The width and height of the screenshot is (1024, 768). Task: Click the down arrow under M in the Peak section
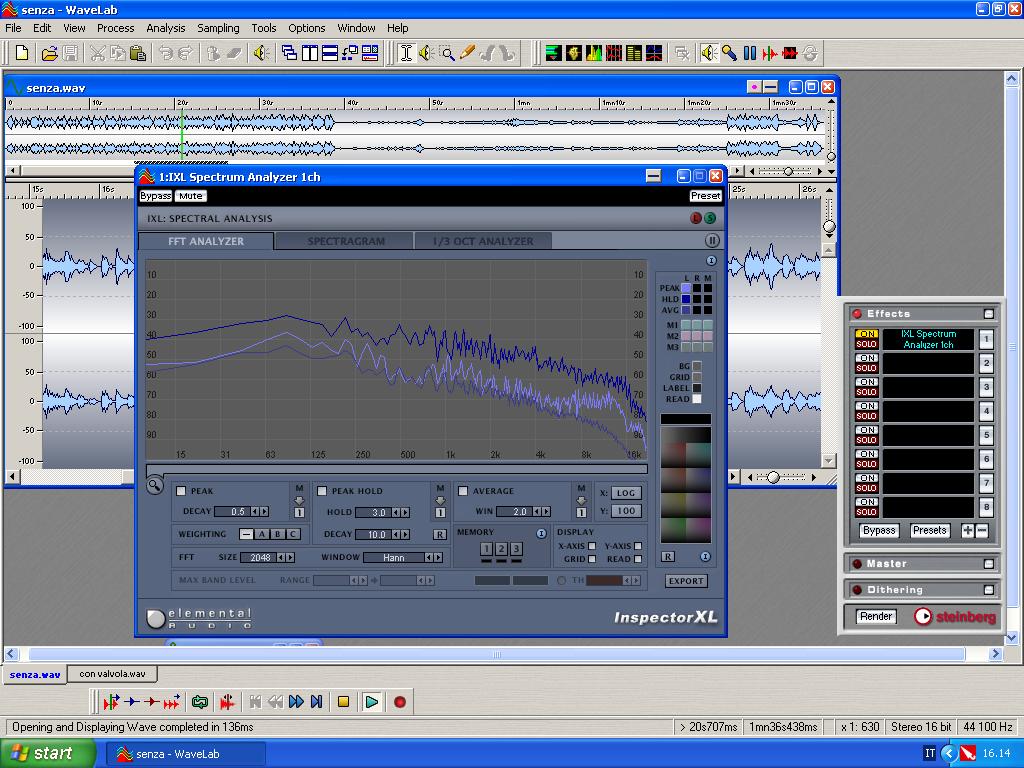299,500
